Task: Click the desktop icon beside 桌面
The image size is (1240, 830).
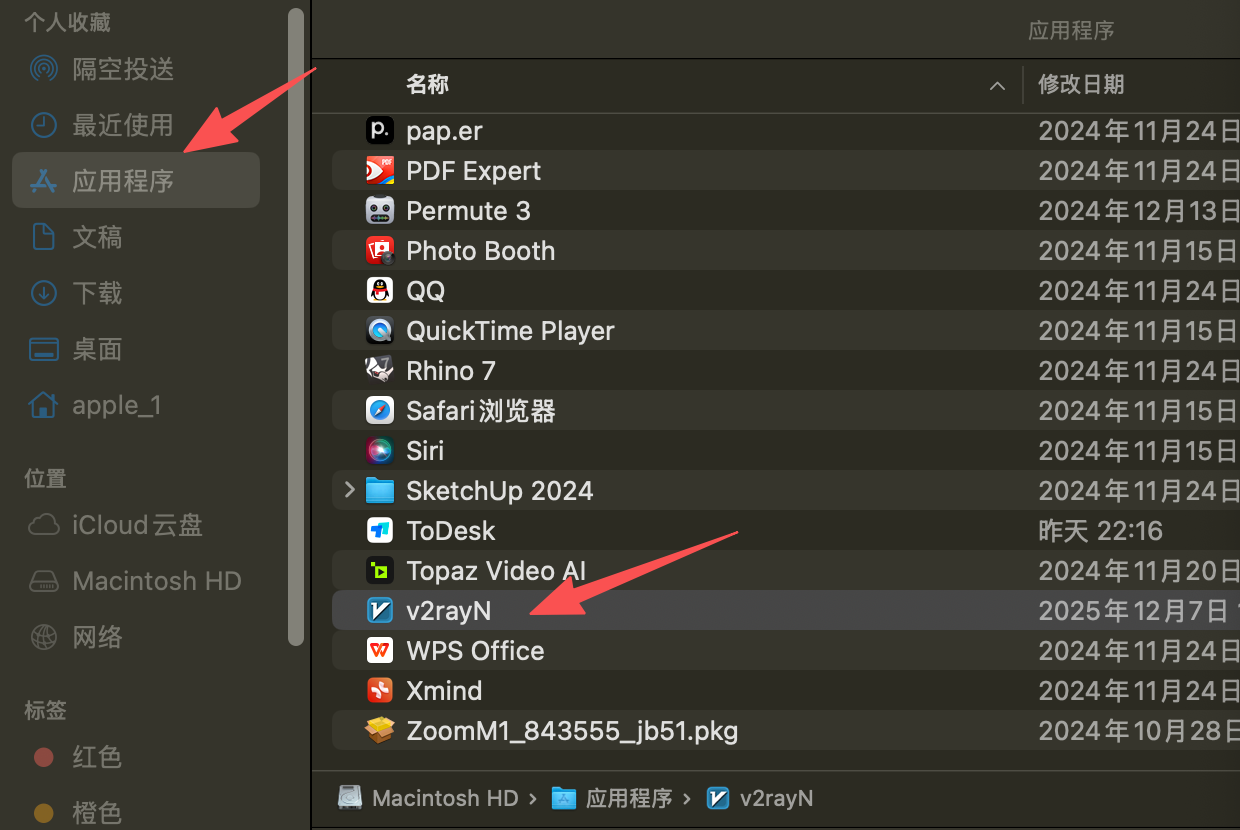Action: click(x=44, y=349)
